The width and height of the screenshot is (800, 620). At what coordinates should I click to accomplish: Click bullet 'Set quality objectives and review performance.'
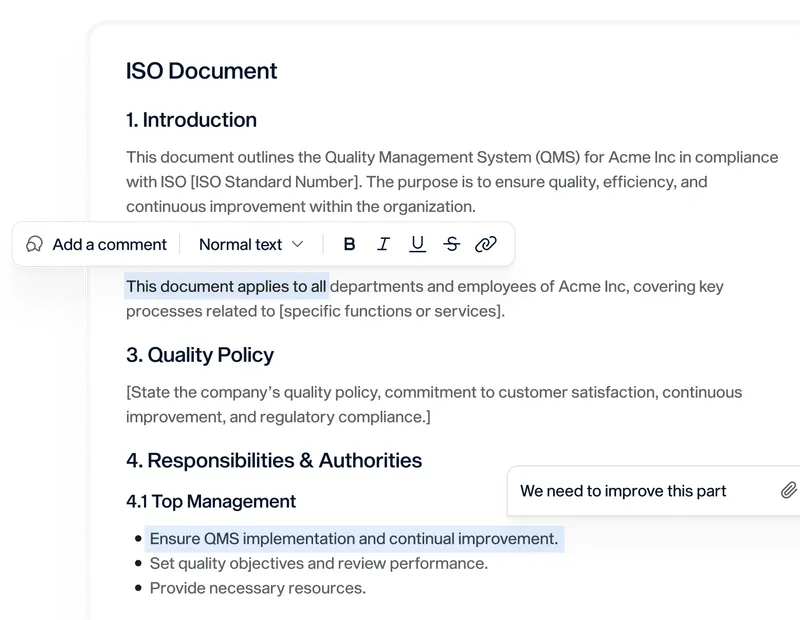point(319,563)
